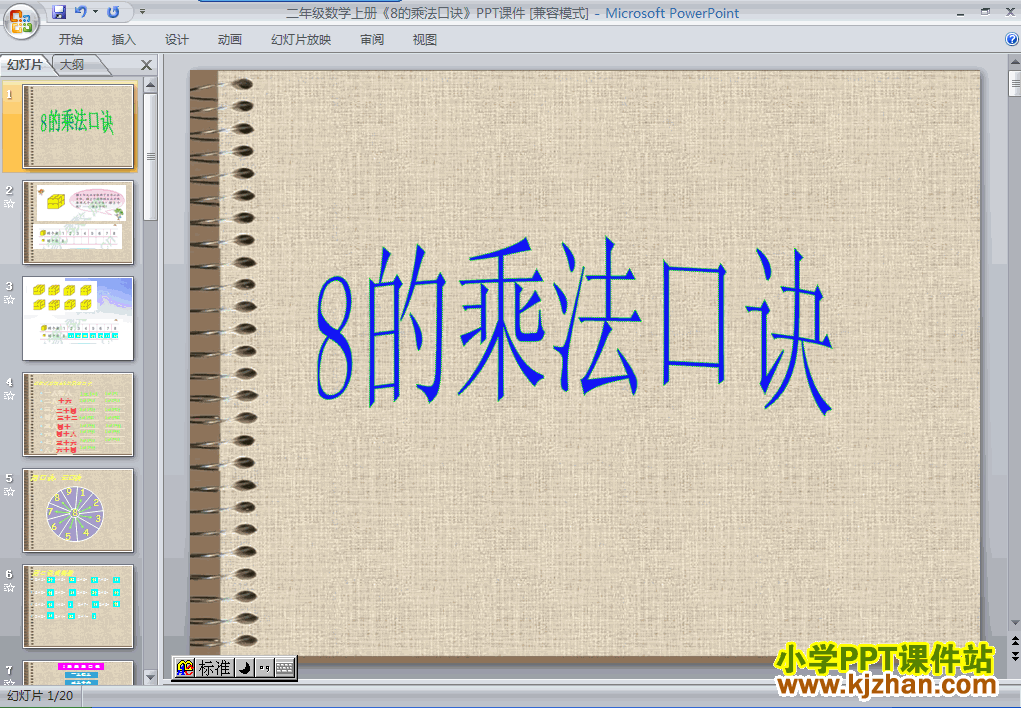Open the Office Button menu
Screen dimensions: 1021x708
[21, 20]
